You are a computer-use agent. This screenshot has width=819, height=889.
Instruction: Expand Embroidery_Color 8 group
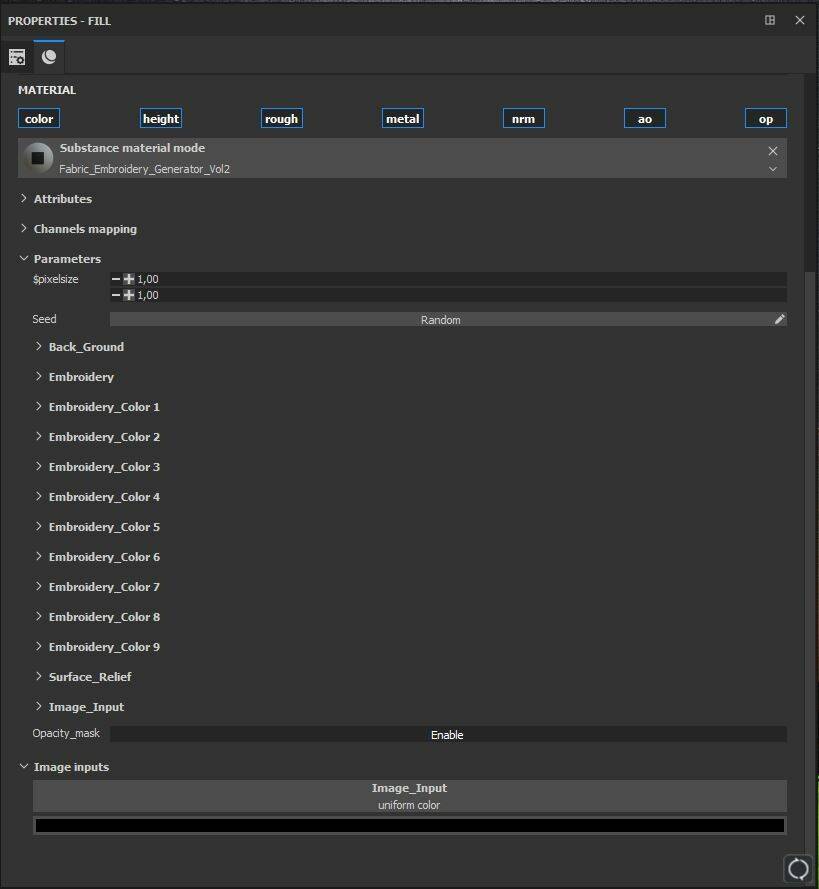coord(39,617)
